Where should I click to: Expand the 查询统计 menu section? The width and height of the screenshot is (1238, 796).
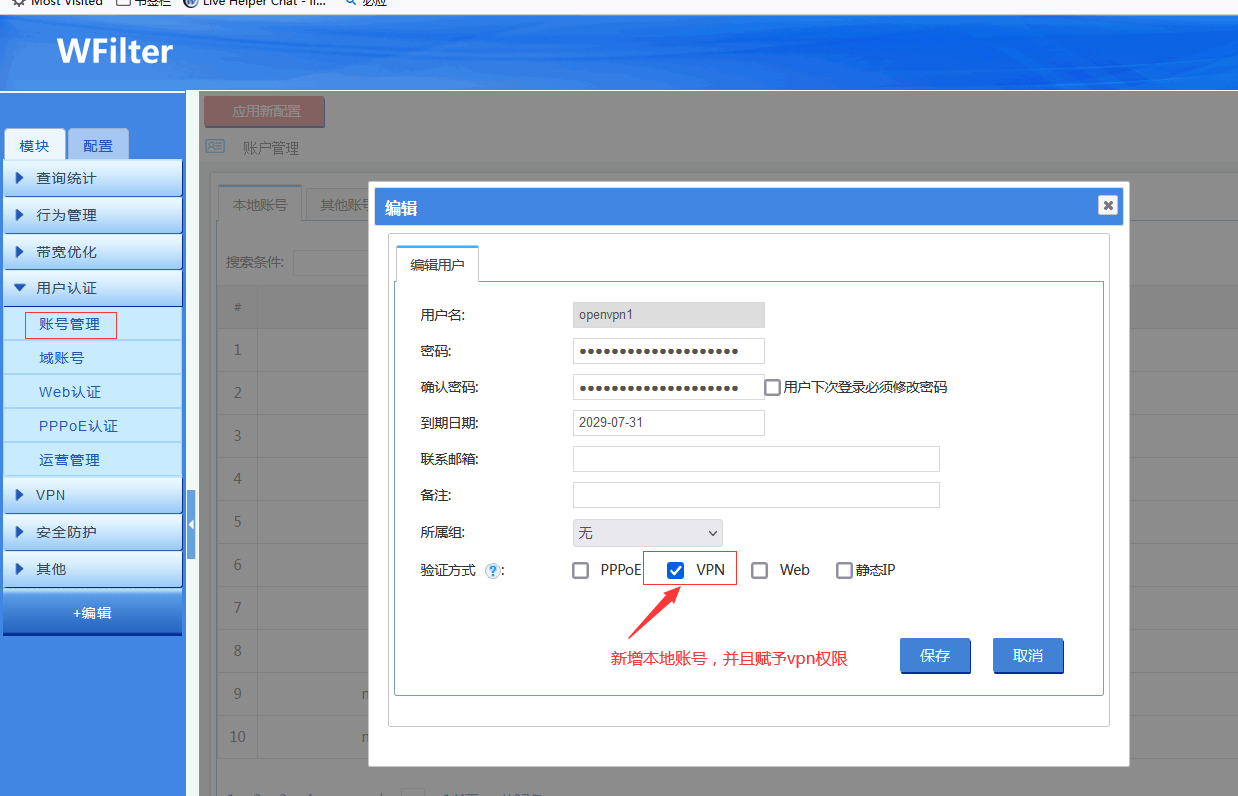coord(92,178)
